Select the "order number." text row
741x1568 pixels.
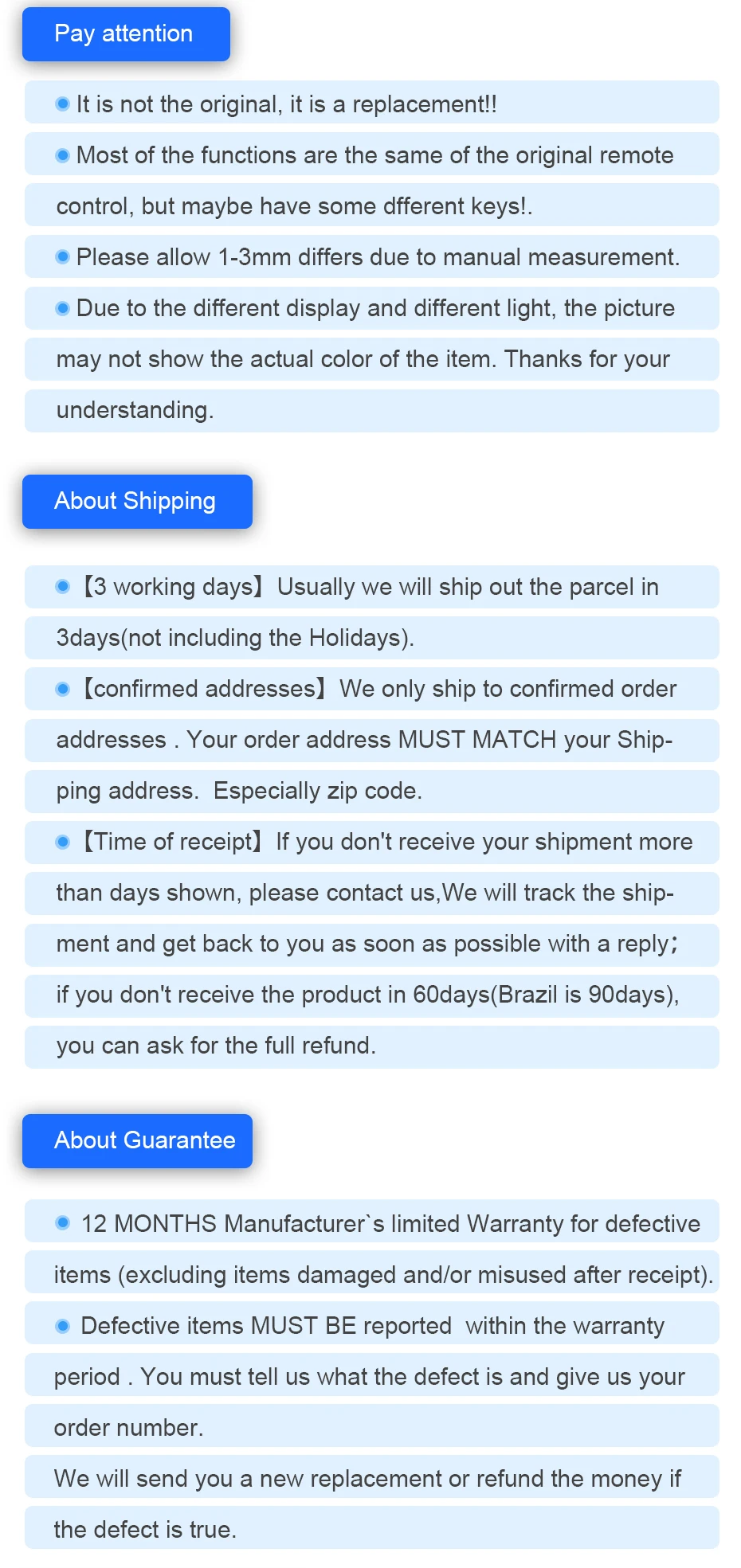(x=128, y=1429)
